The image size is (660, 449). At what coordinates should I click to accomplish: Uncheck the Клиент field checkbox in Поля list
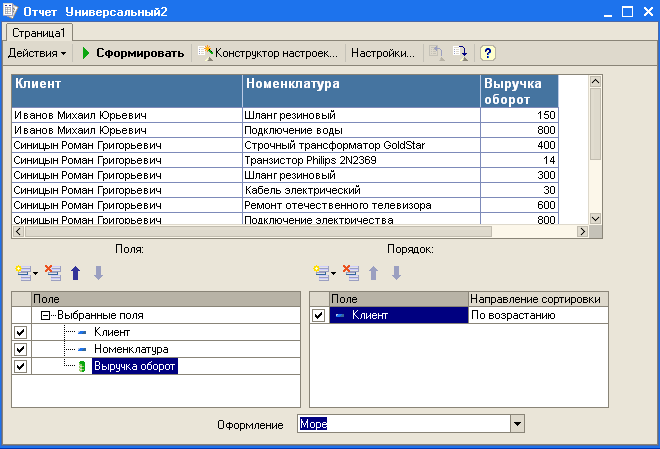21,332
